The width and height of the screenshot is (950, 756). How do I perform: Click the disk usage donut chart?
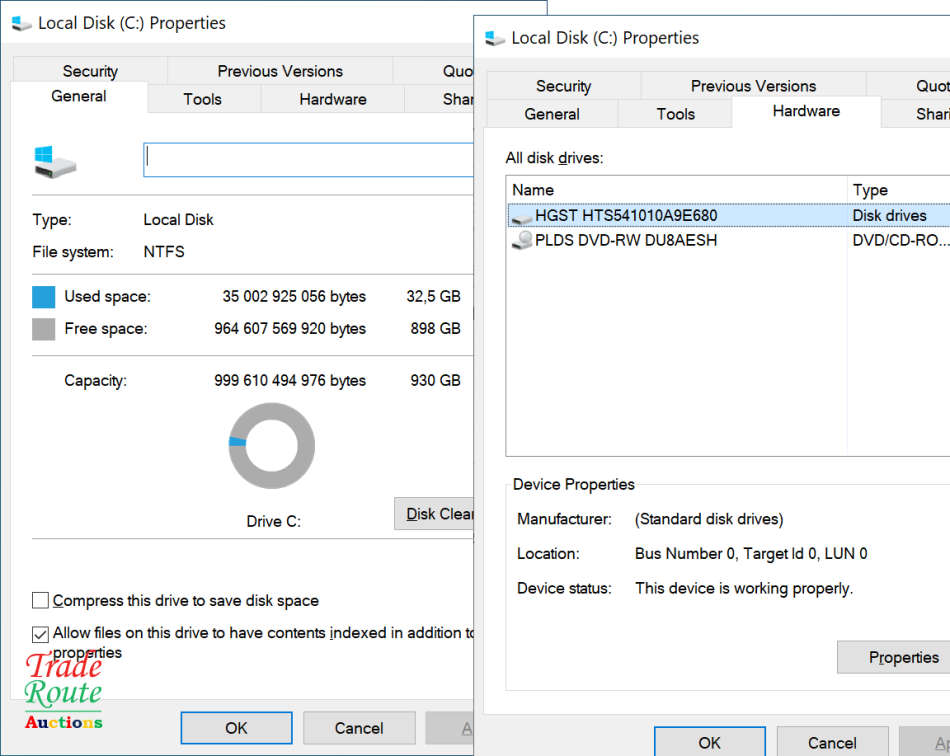coord(271,446)
